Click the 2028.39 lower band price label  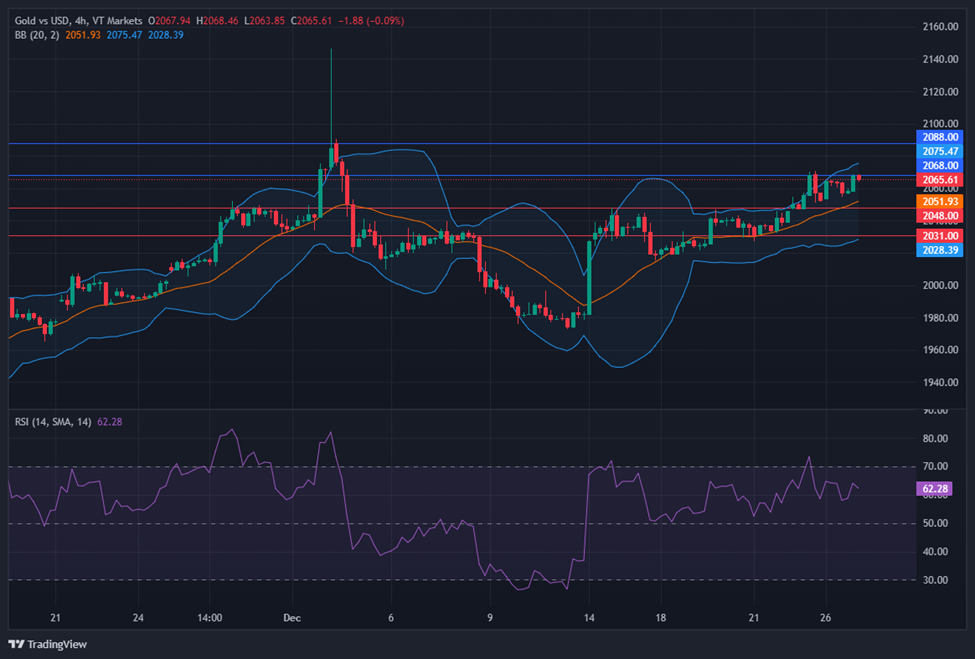coord(940,250)
